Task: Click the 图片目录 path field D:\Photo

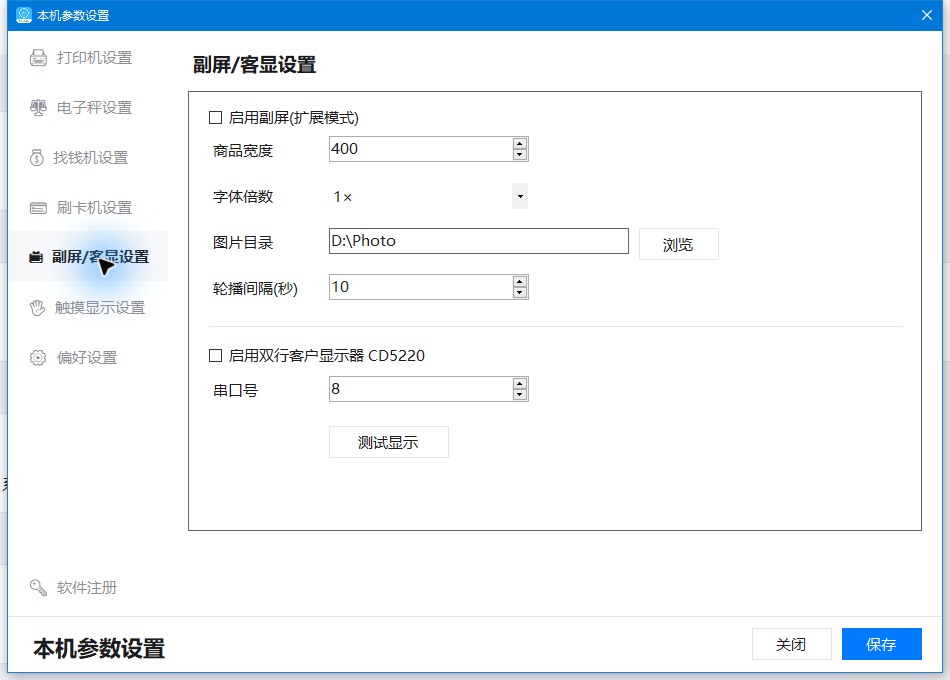Action: click(479, 241)
